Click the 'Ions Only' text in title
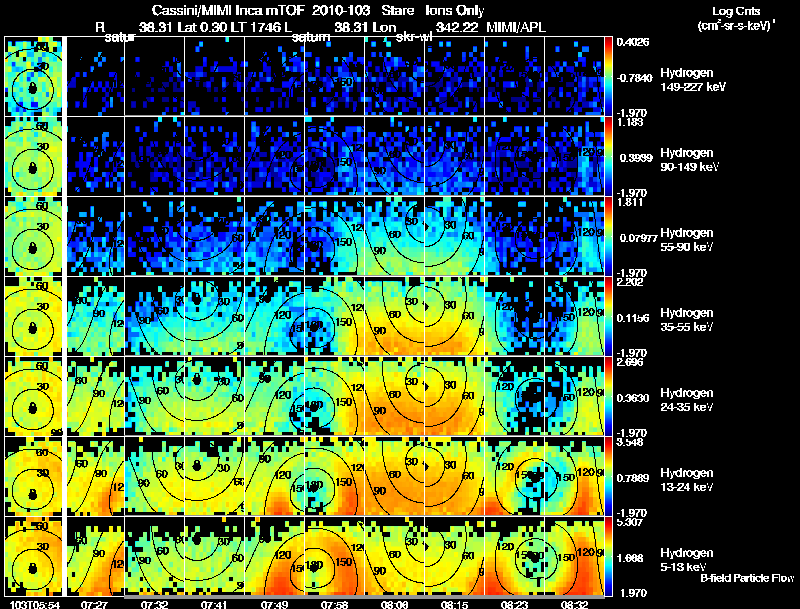The height and width of the screenshot is (609, 800). pos(455,11)
